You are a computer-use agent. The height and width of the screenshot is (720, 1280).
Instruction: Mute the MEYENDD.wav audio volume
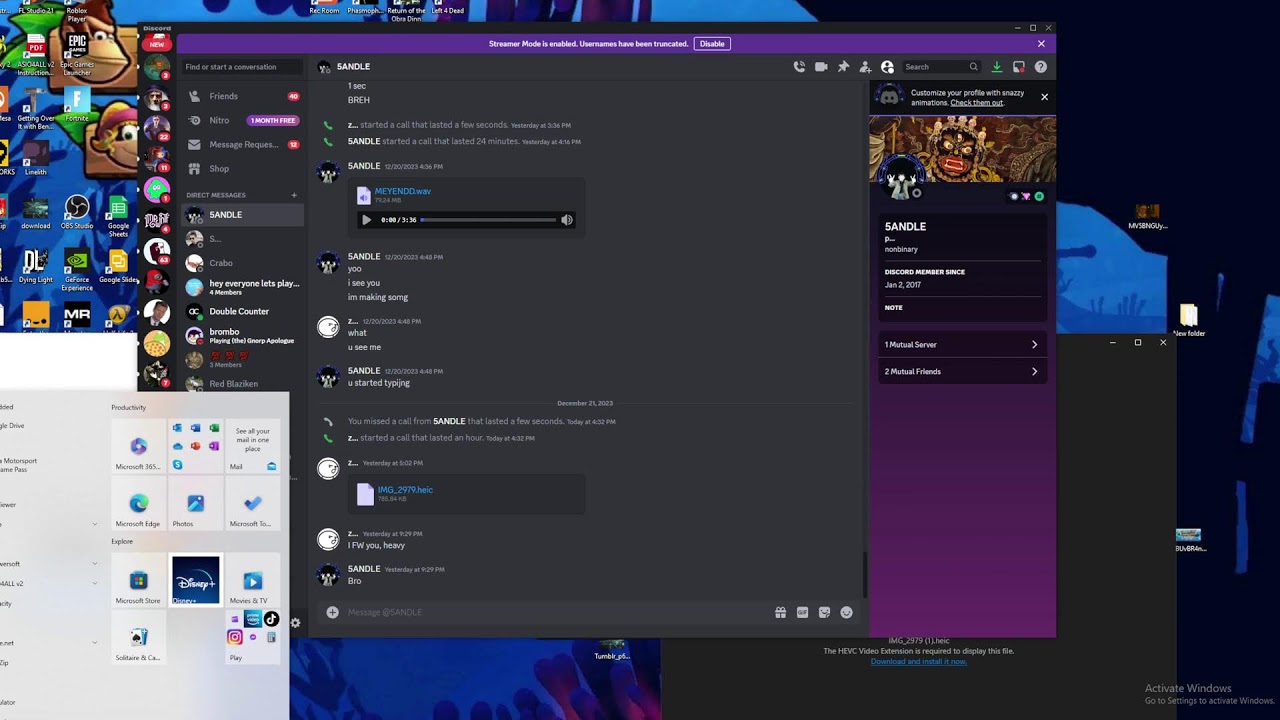[x=567, y=220]
